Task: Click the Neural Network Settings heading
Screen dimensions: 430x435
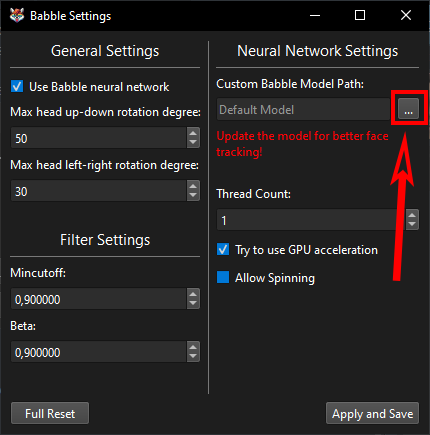Action: coord(317,51)
